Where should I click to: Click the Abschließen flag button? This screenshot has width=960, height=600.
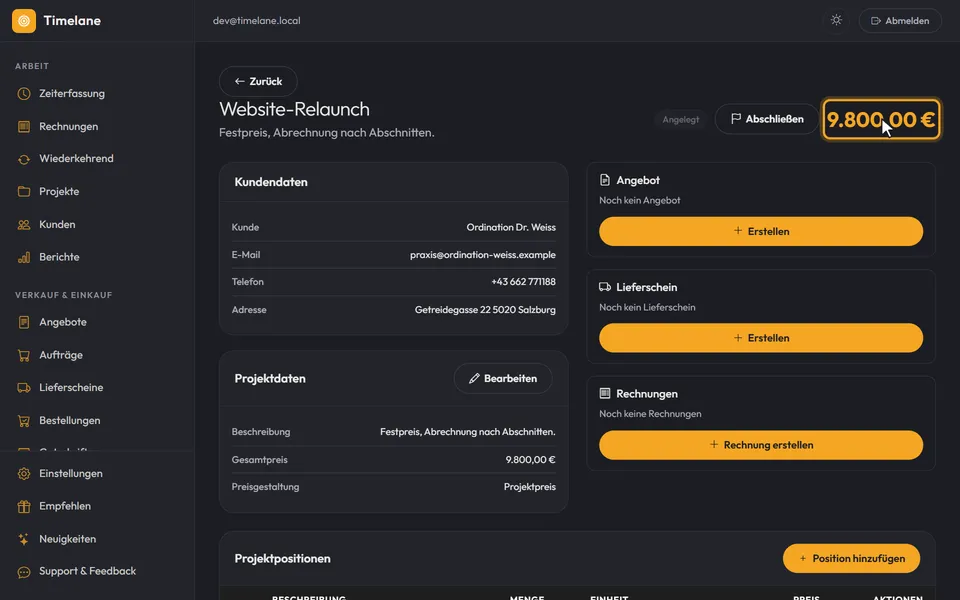point(767,119)
